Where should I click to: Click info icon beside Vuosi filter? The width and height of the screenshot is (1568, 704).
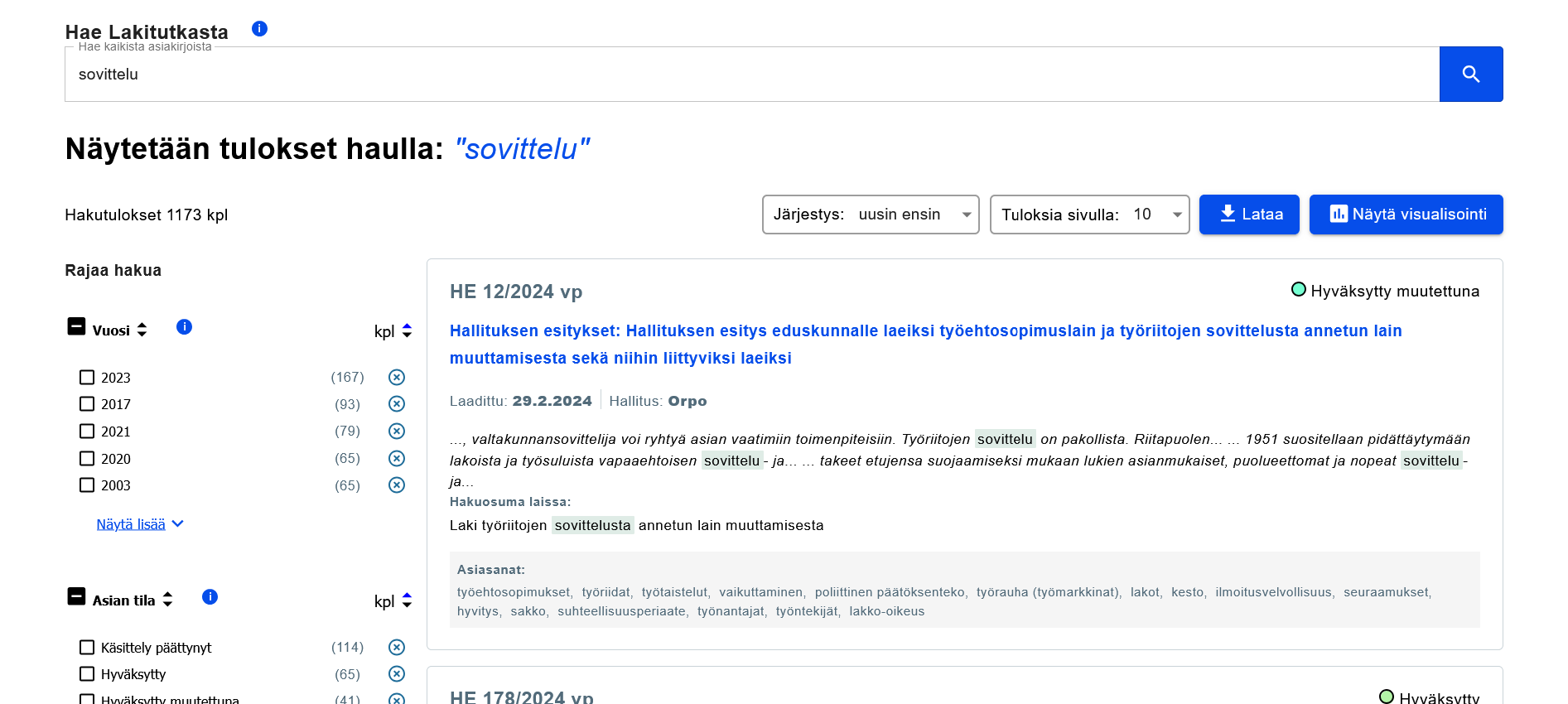point(184,327)
